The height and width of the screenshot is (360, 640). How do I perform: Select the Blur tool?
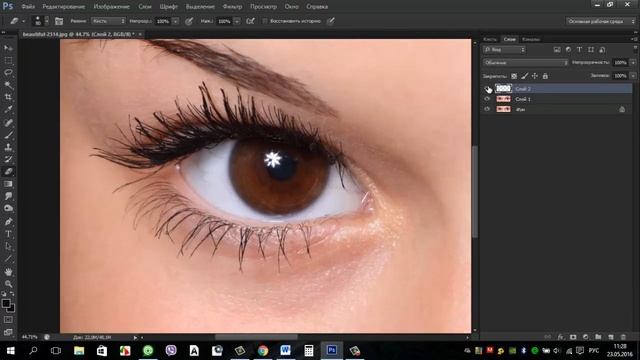click(x=8, y=196)
